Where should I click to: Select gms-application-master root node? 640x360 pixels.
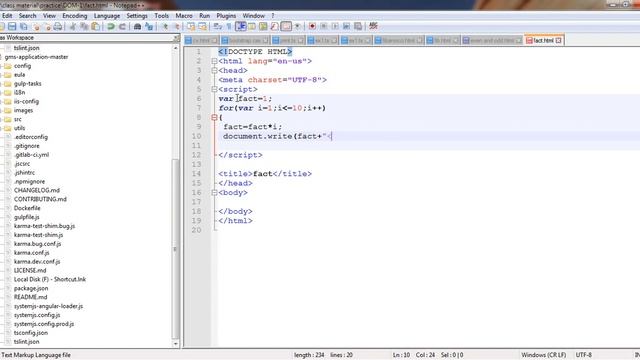(36, 57)
